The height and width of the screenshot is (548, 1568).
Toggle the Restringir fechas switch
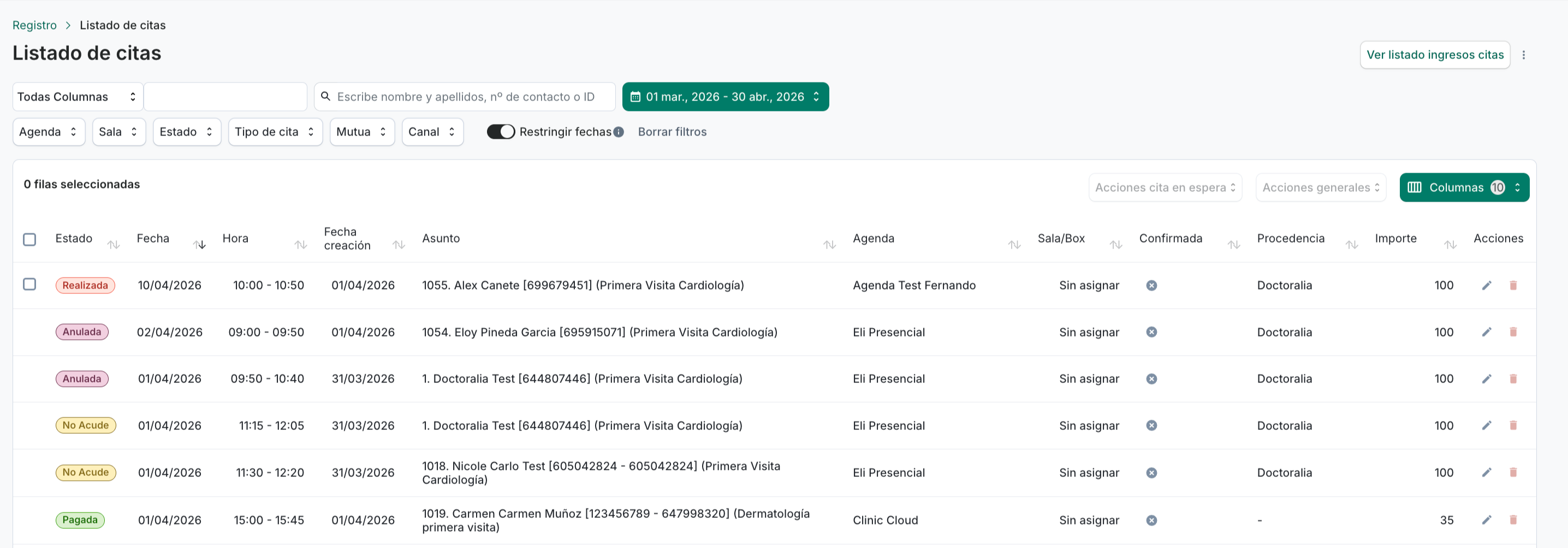pyautogui.click(x=500, y=132)
